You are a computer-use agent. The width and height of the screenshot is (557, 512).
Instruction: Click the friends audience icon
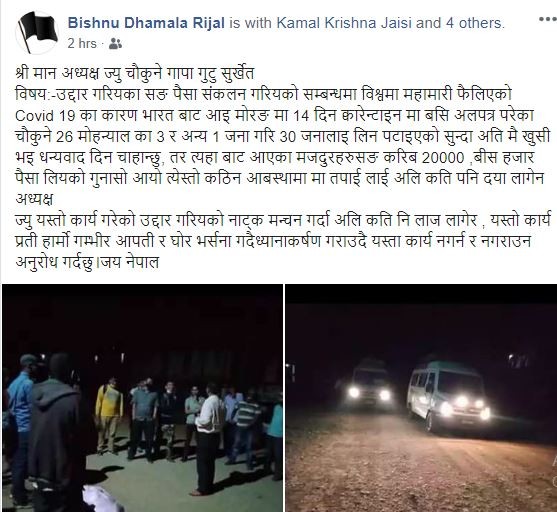pyautogui.click(x=115, y=44)
